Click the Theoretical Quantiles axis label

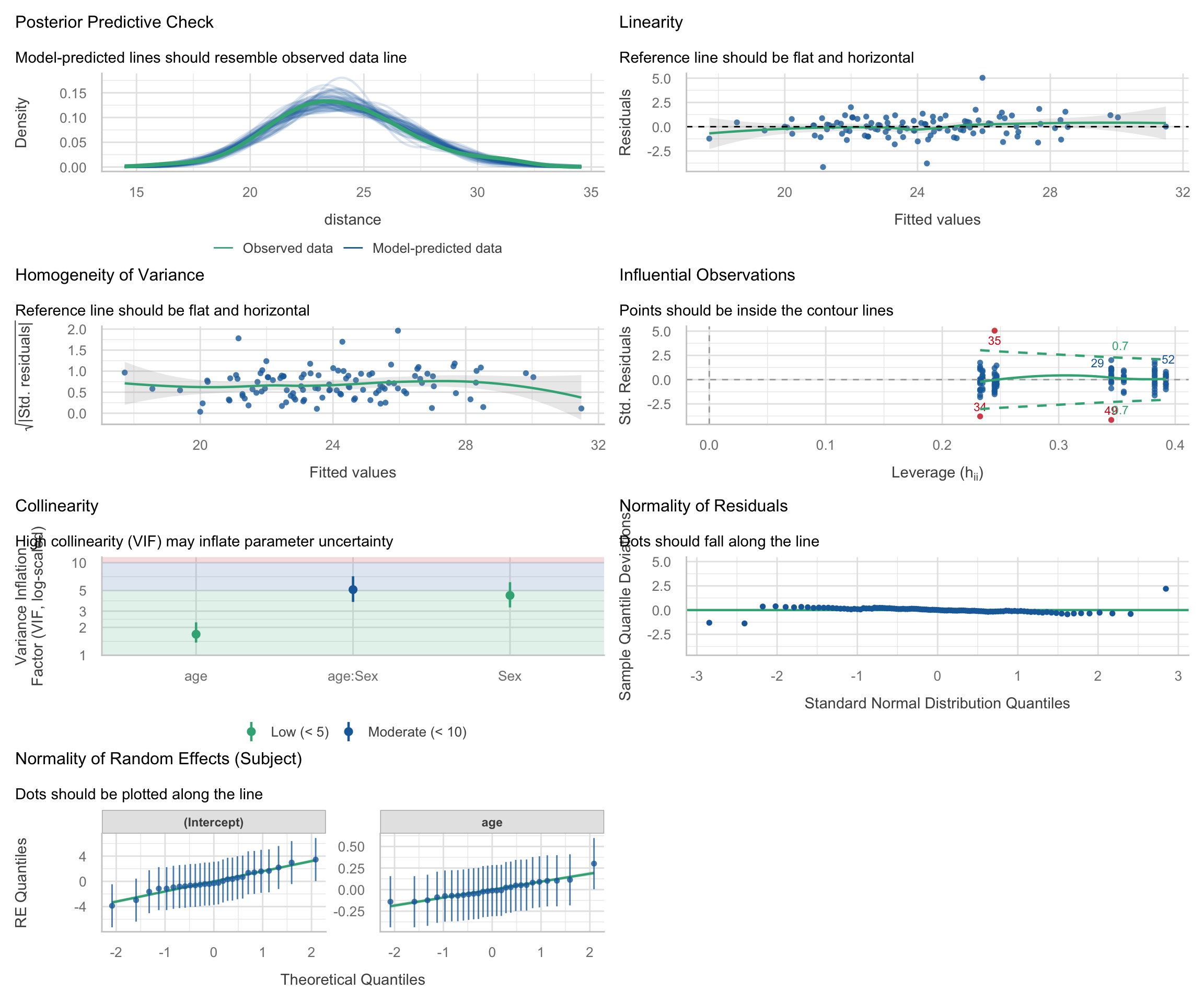click(353, 979)
